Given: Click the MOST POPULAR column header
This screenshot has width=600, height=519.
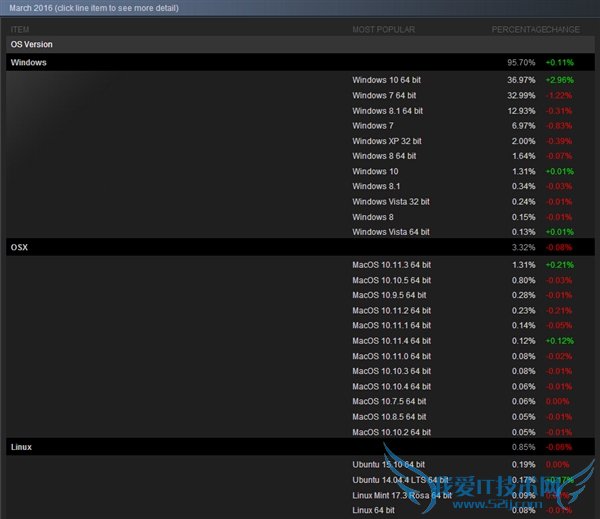Looking at the screenshot, I should pyautogui.click(x=383, y=29).
